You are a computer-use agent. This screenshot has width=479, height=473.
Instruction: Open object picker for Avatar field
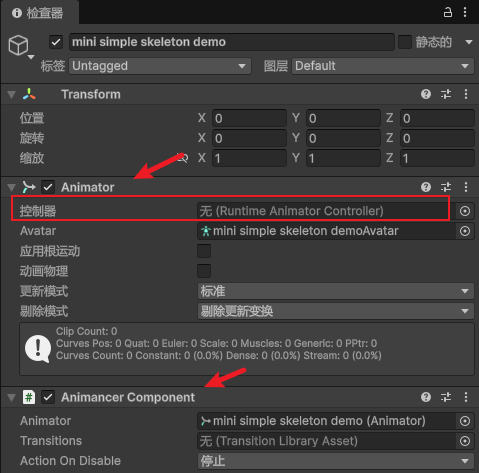(465, 231)
